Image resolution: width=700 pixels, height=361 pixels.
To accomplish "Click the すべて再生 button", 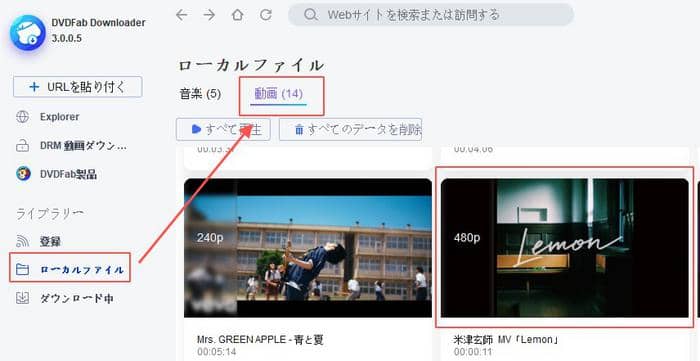I will point(223,129).
